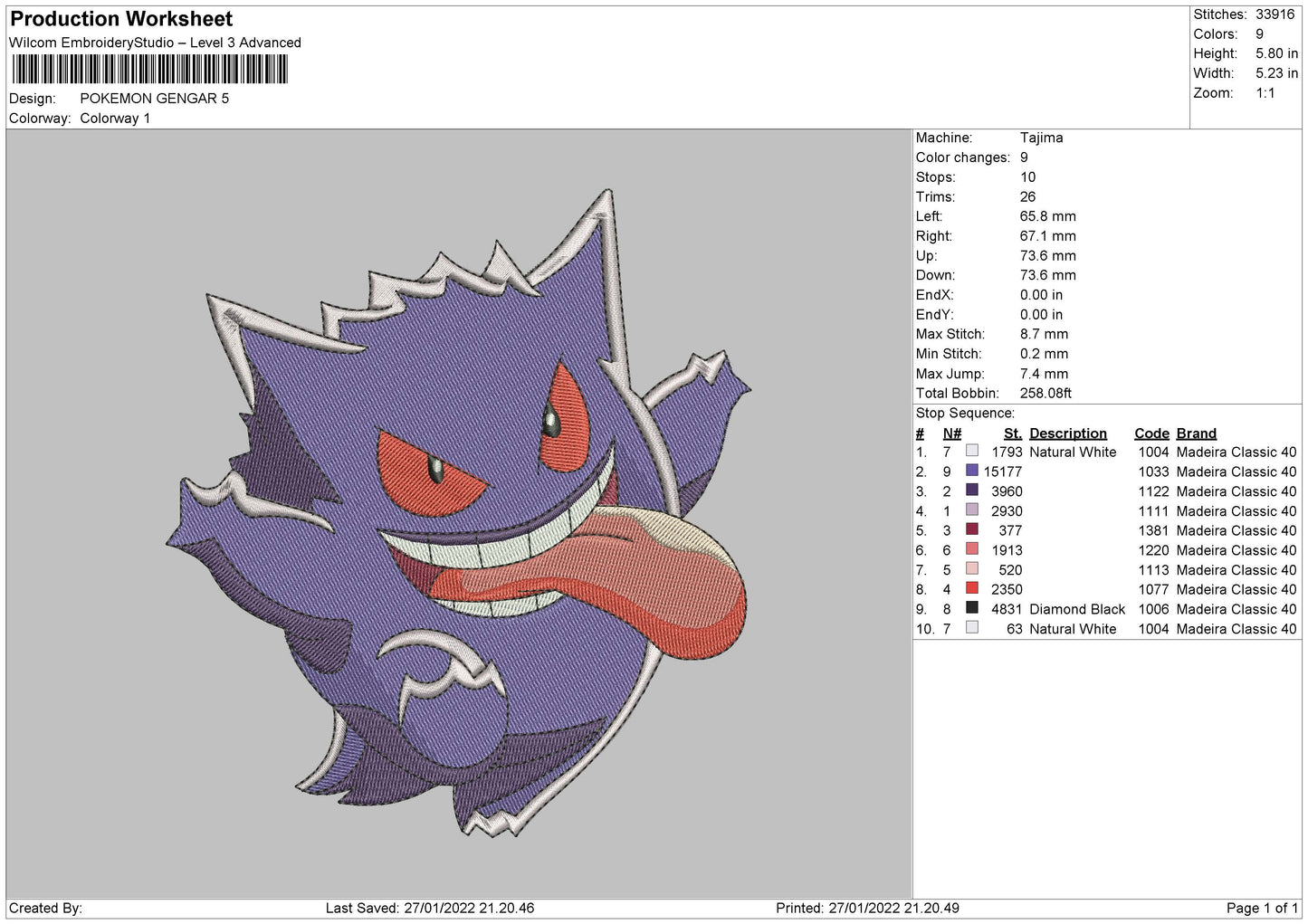The image size is (1308, 924).
Task: Select the Diamond Black color swatch
Action: [x=972, y=608]
